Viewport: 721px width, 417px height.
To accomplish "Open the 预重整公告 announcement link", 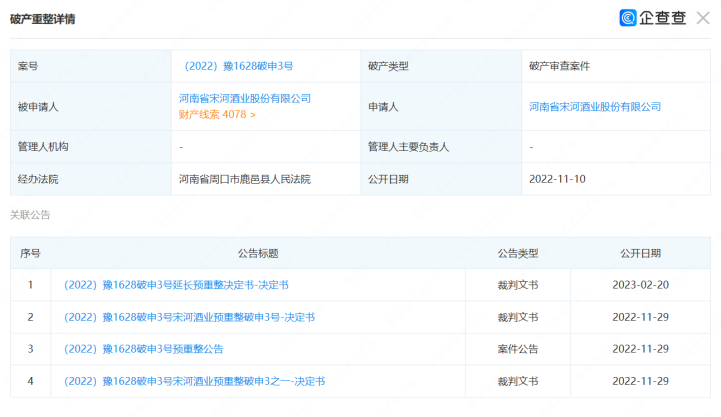I will 143,349.
